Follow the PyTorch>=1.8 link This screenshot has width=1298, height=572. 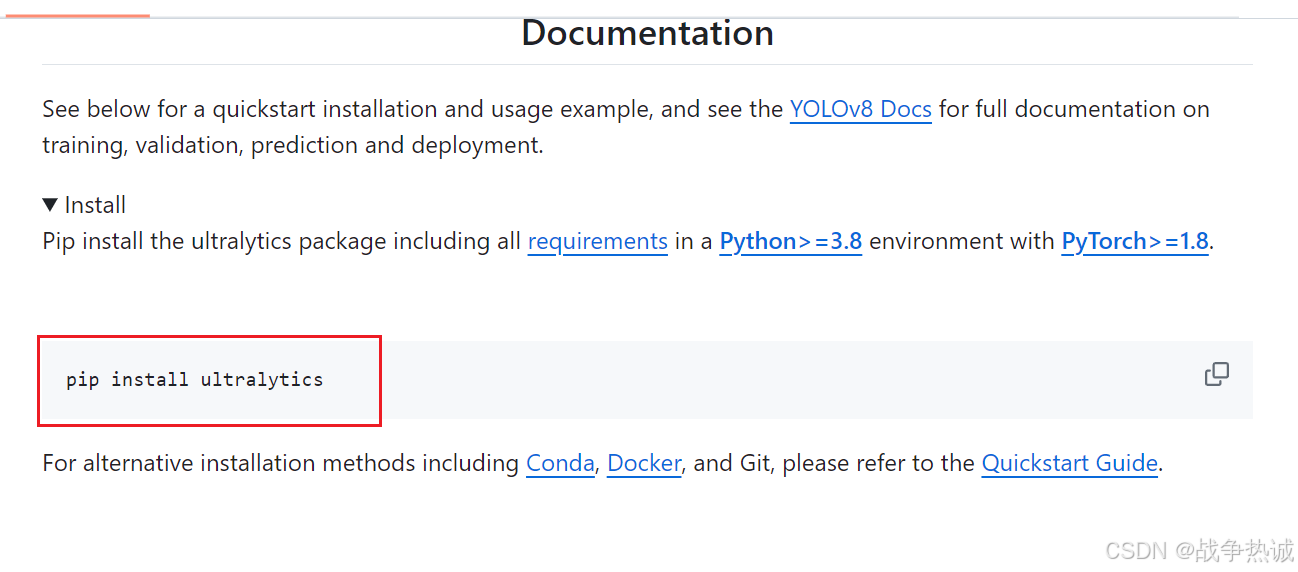(1134, 241)
